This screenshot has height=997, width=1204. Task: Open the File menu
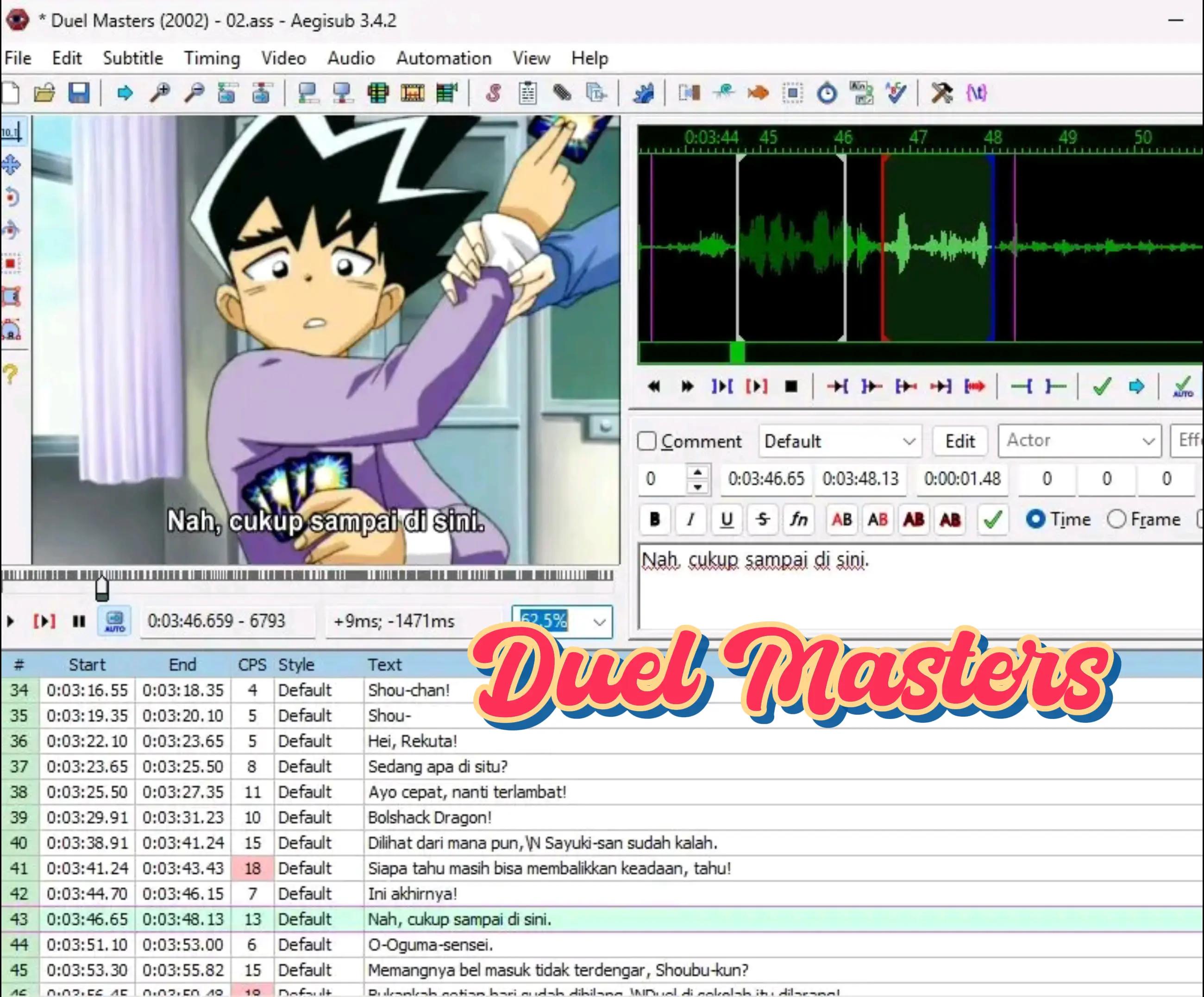pyautogui.click(x=18, y=58)
